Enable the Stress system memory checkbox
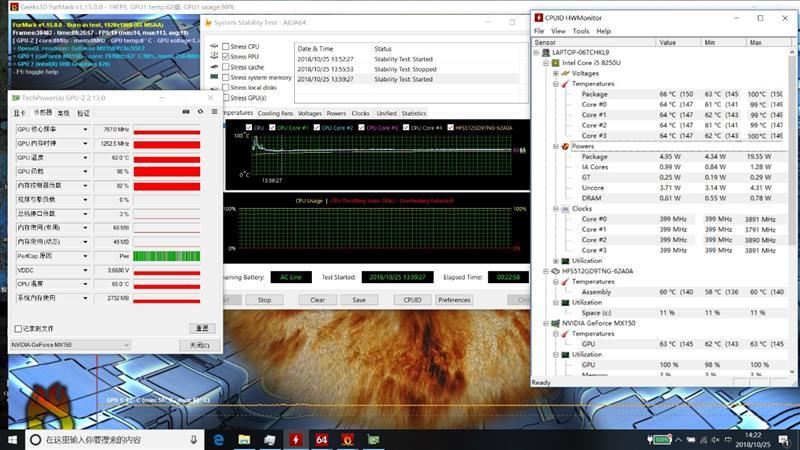The height and width of the screenshot is (450, 800). (x=226, y=78)
